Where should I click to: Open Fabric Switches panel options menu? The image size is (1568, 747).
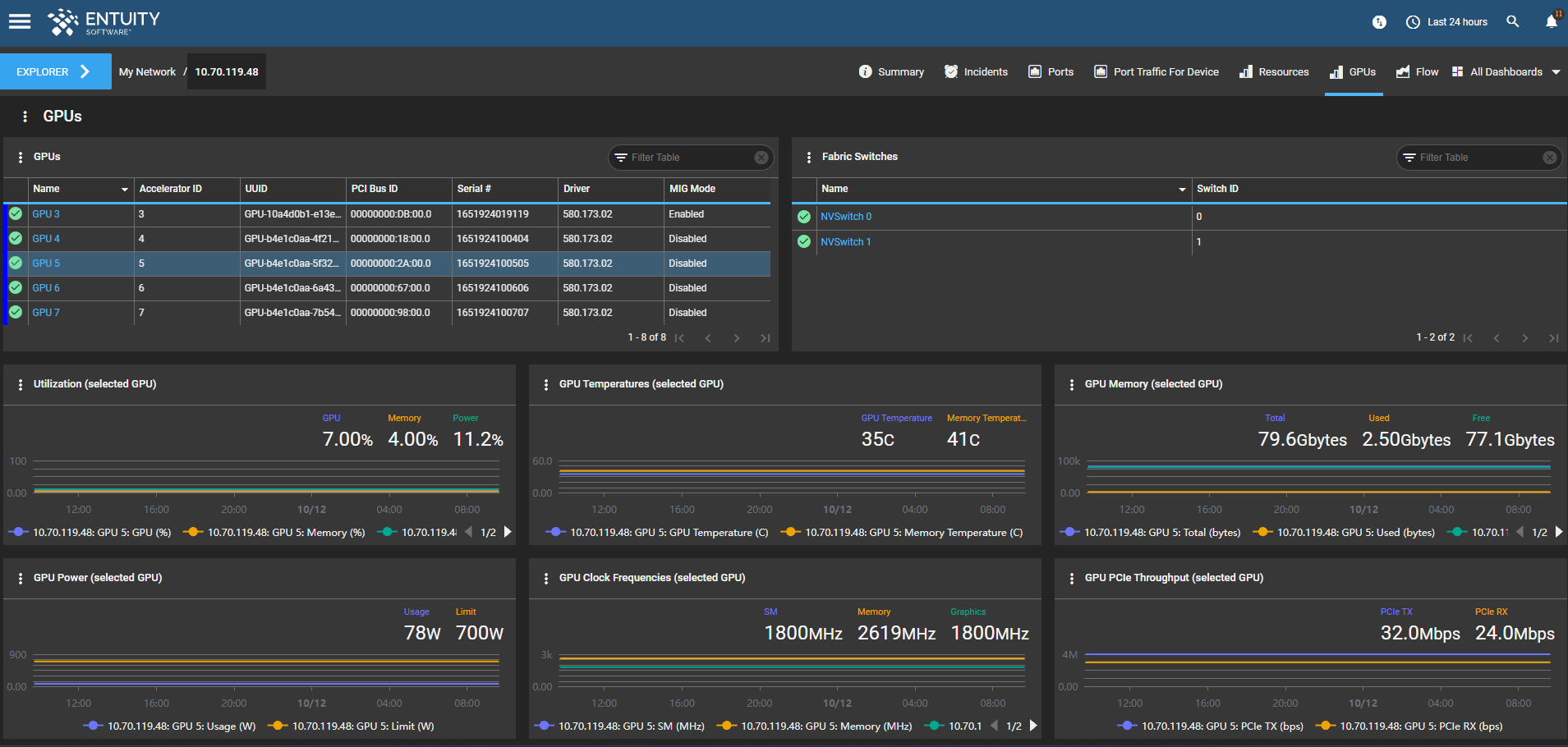tap(809, 157)
